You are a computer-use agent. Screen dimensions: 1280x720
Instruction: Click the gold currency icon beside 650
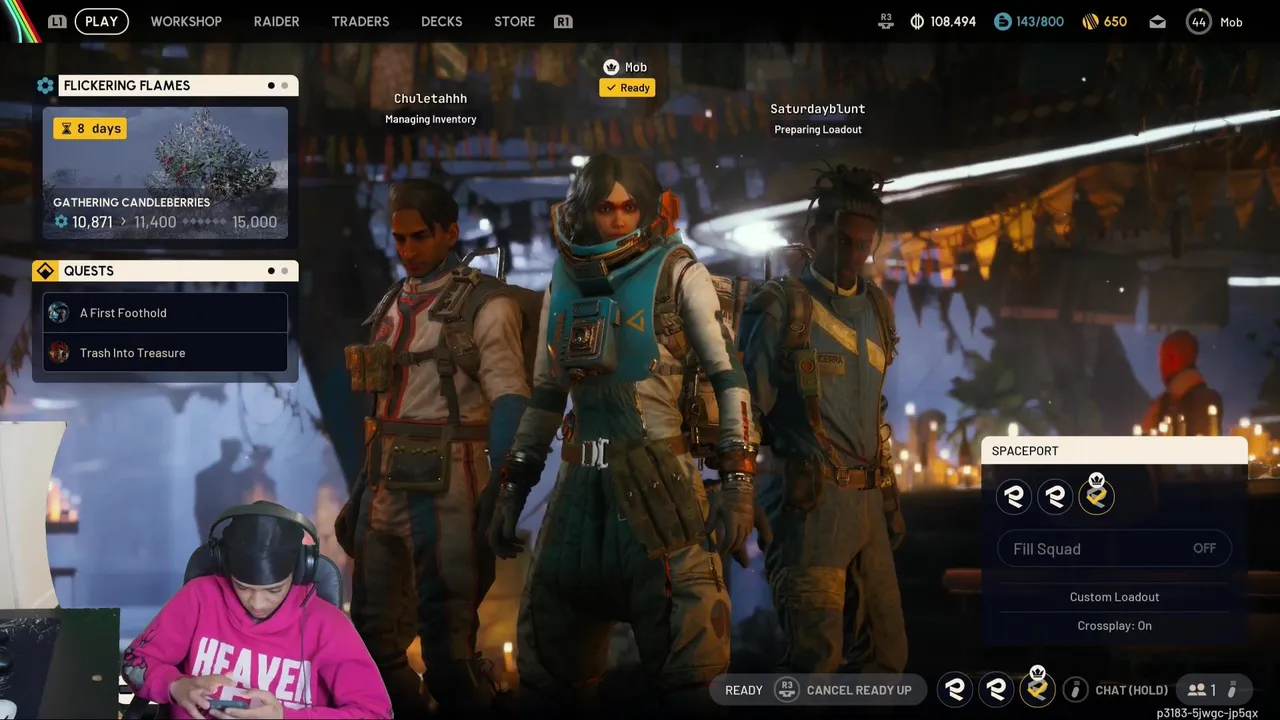1090,21
